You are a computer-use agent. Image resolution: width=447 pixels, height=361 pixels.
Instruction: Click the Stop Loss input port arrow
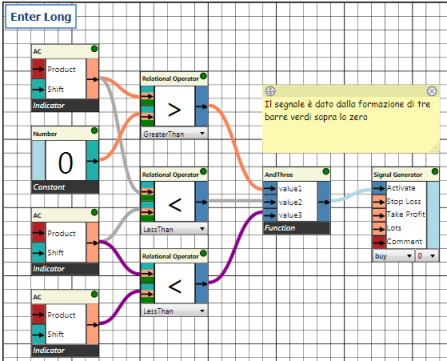coord(379,202)
